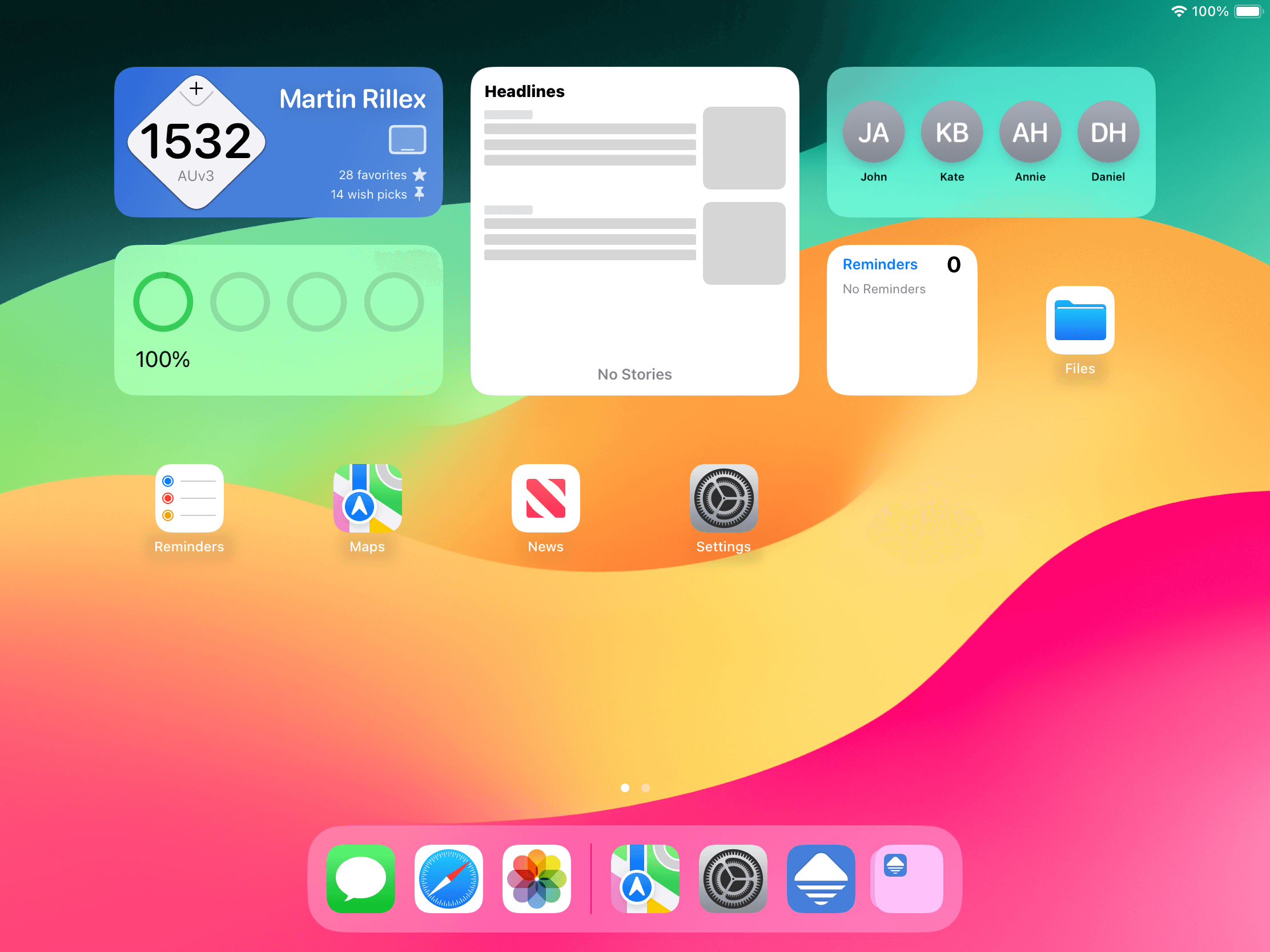The image size is (1270, 952).
Task: Tap the Maps icon in the dock
Action: (645, 878)
